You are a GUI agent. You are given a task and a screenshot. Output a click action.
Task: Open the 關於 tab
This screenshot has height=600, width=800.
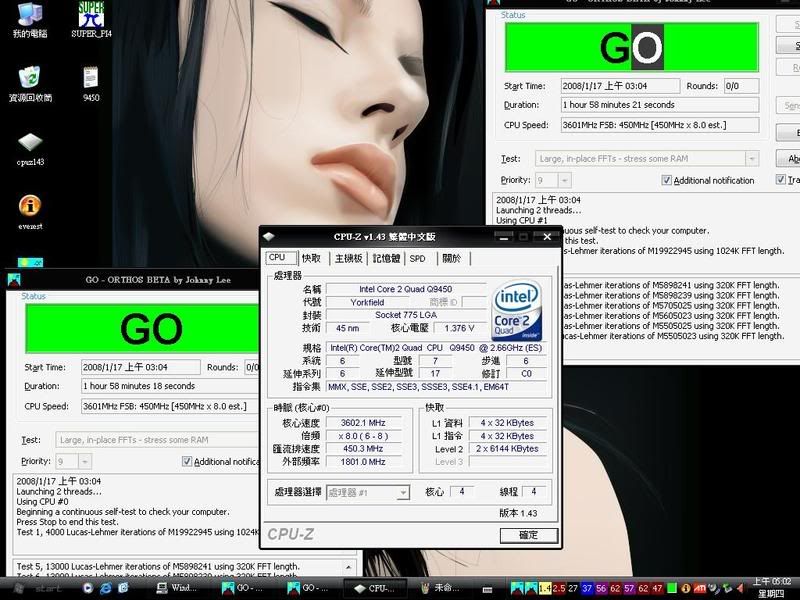[452, 258]
